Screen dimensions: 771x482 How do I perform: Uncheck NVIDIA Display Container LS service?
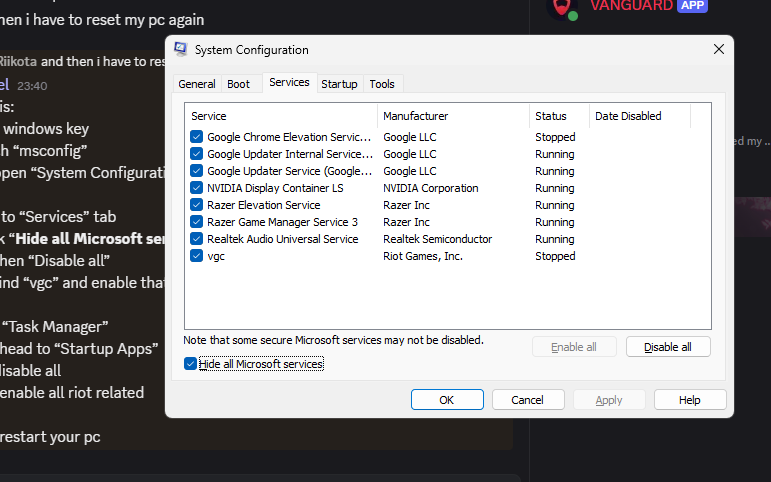tap(196, 188)
